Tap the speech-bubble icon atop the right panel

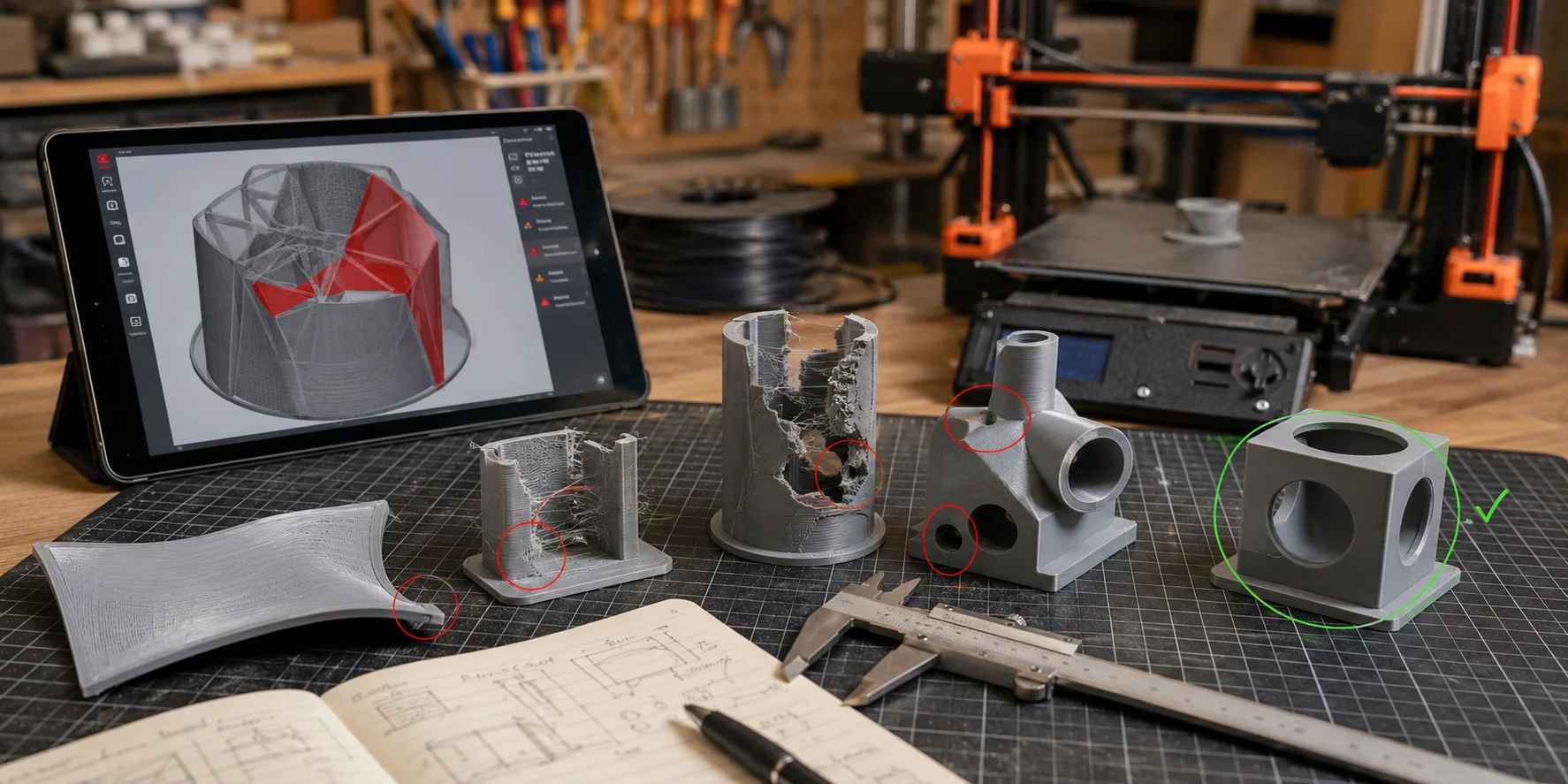(514, 156)
